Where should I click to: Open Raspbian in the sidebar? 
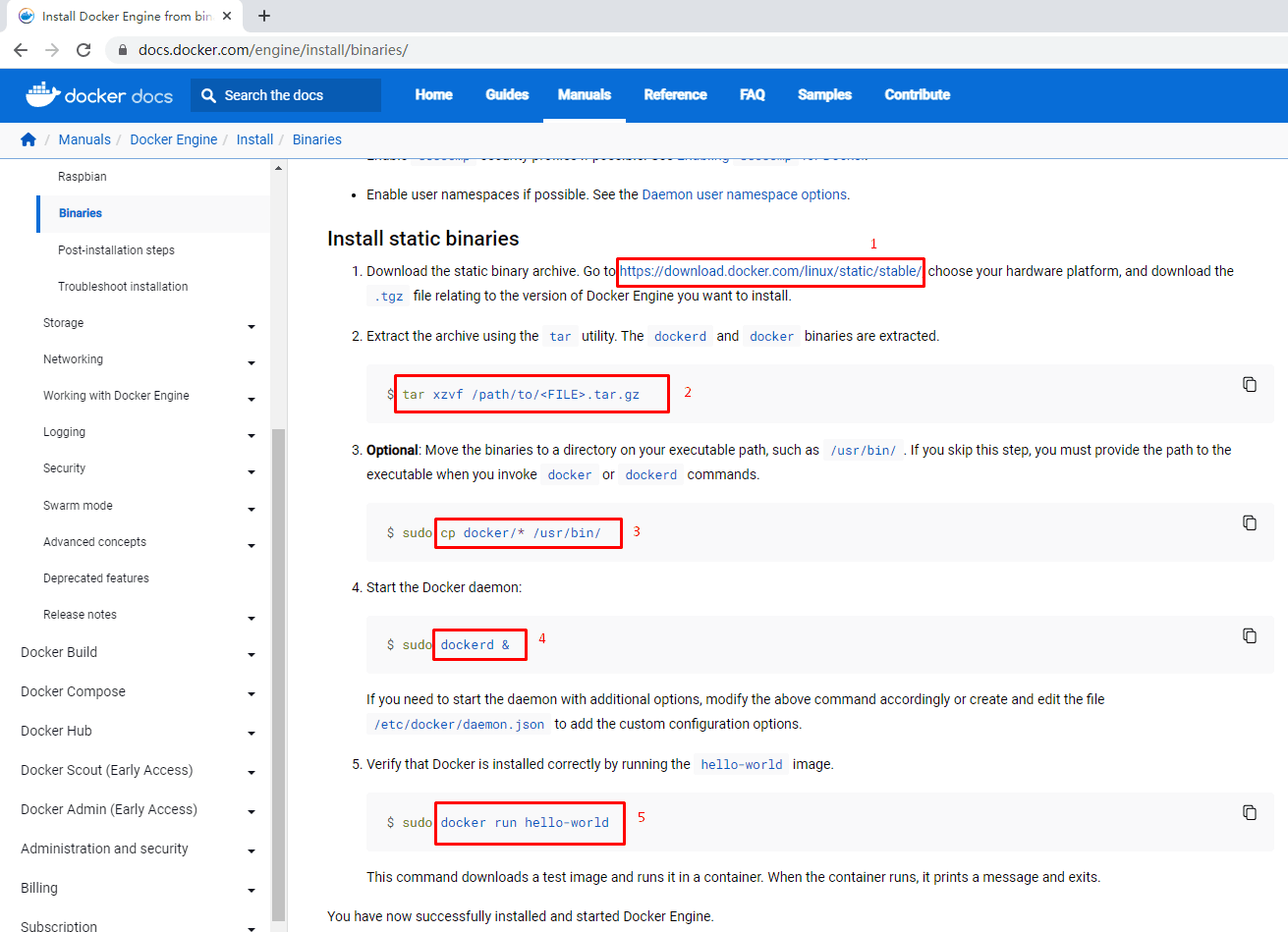coord(83,177)
